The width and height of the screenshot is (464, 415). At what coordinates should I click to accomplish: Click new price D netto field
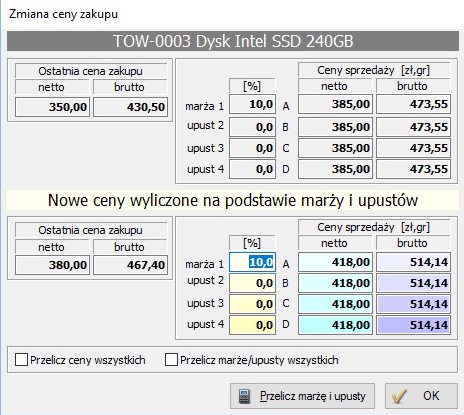coord(335,325)
